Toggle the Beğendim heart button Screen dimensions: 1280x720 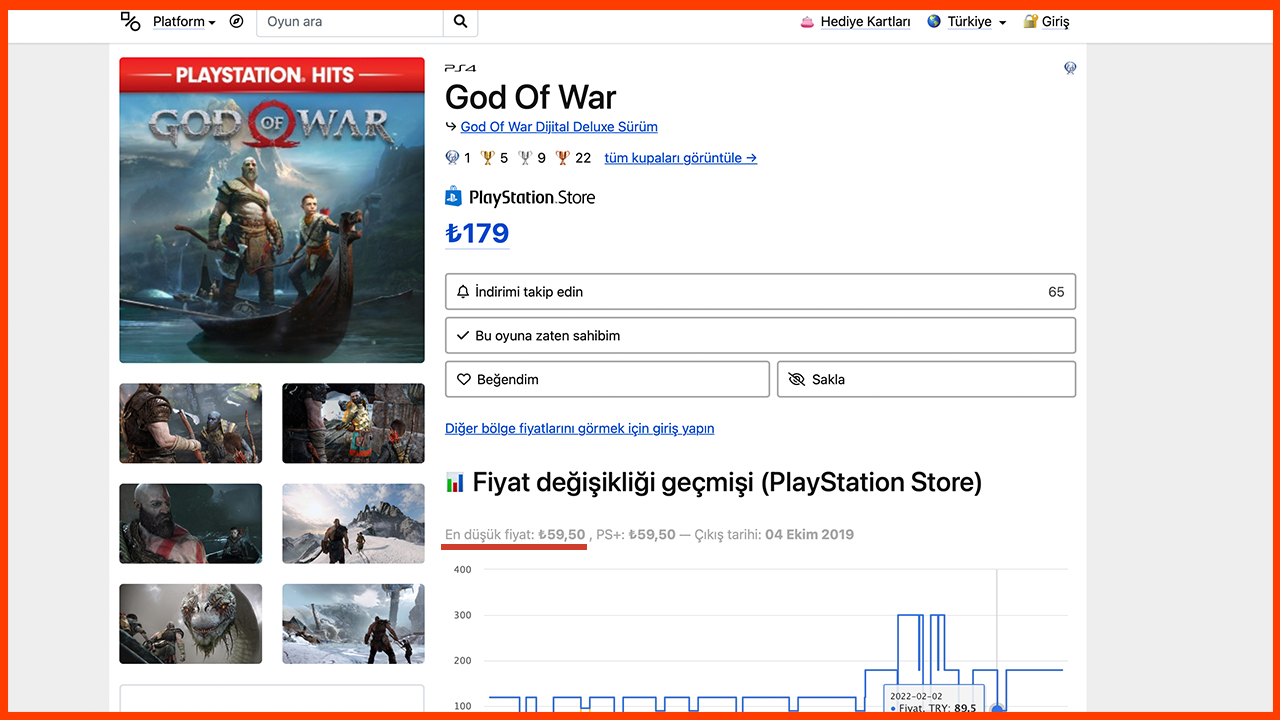(x=607, y=380)
